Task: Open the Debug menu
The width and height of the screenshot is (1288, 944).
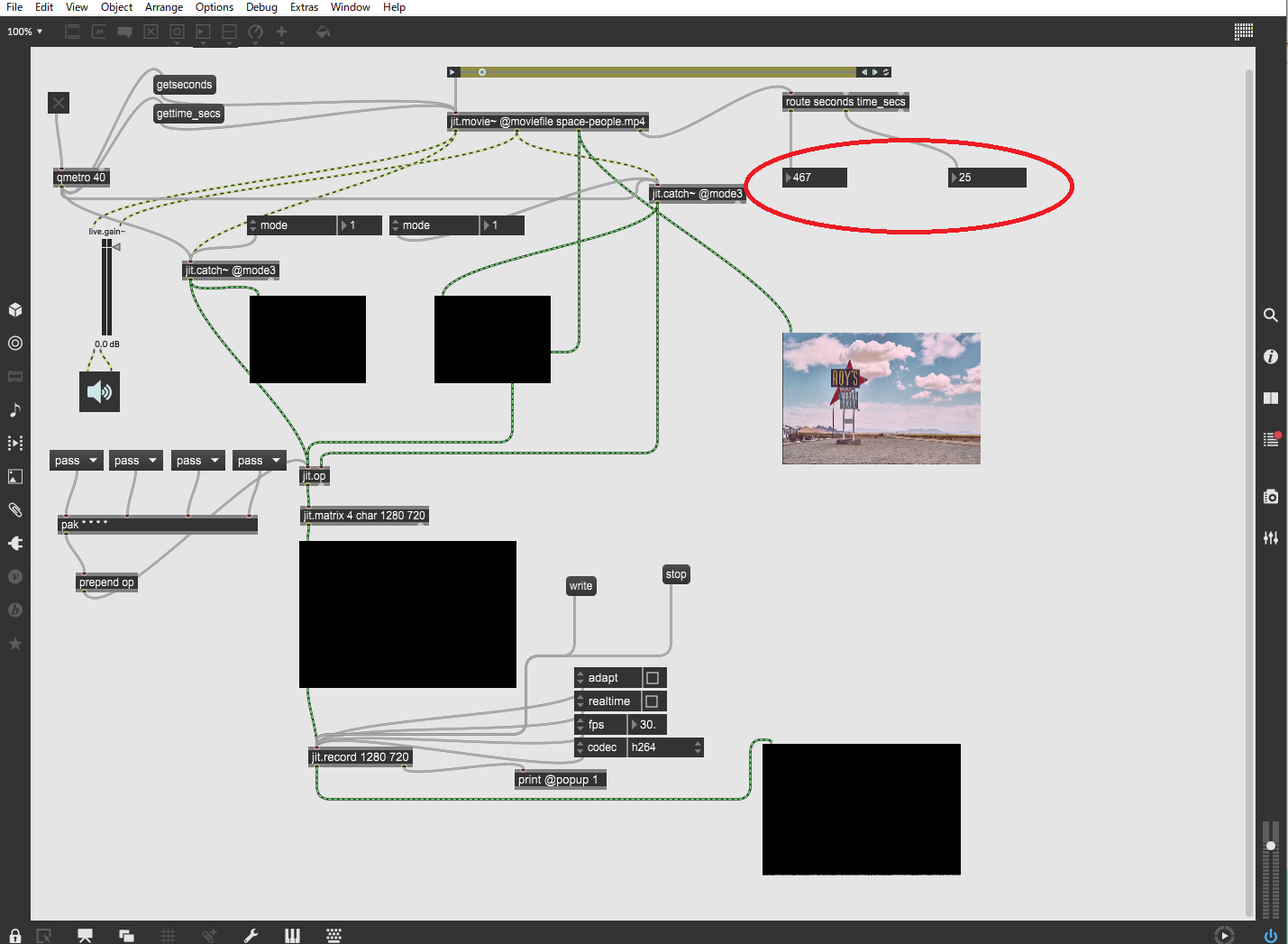Action: point(261,7)
